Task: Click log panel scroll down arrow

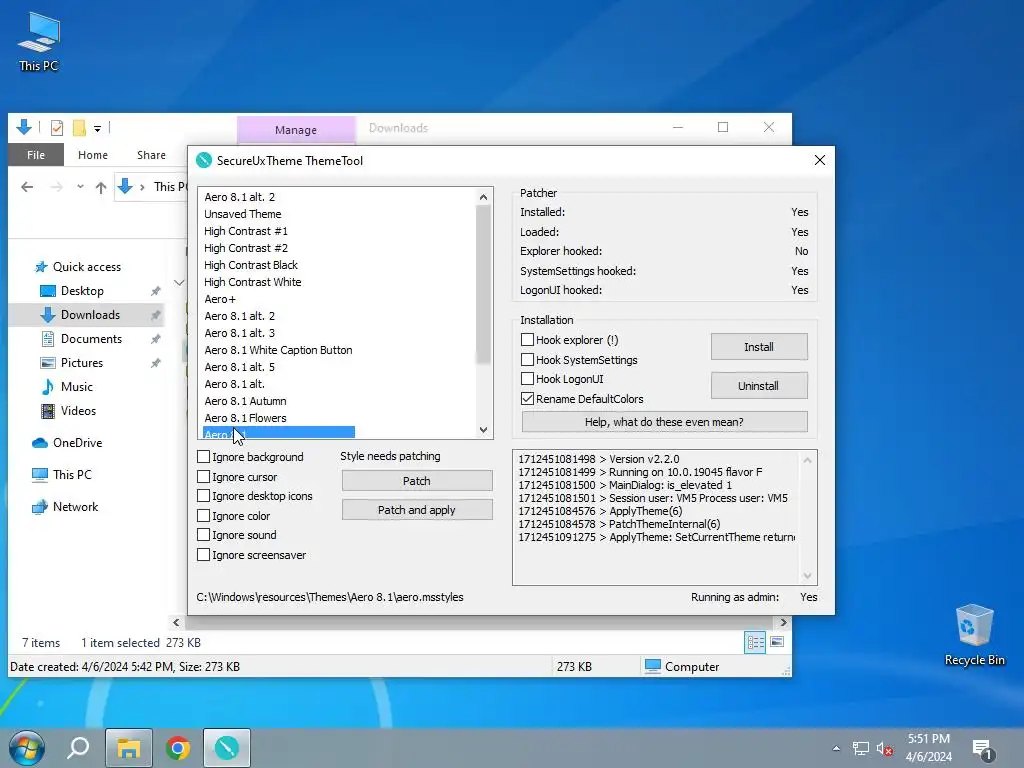Action: click(x=807, y=575)
